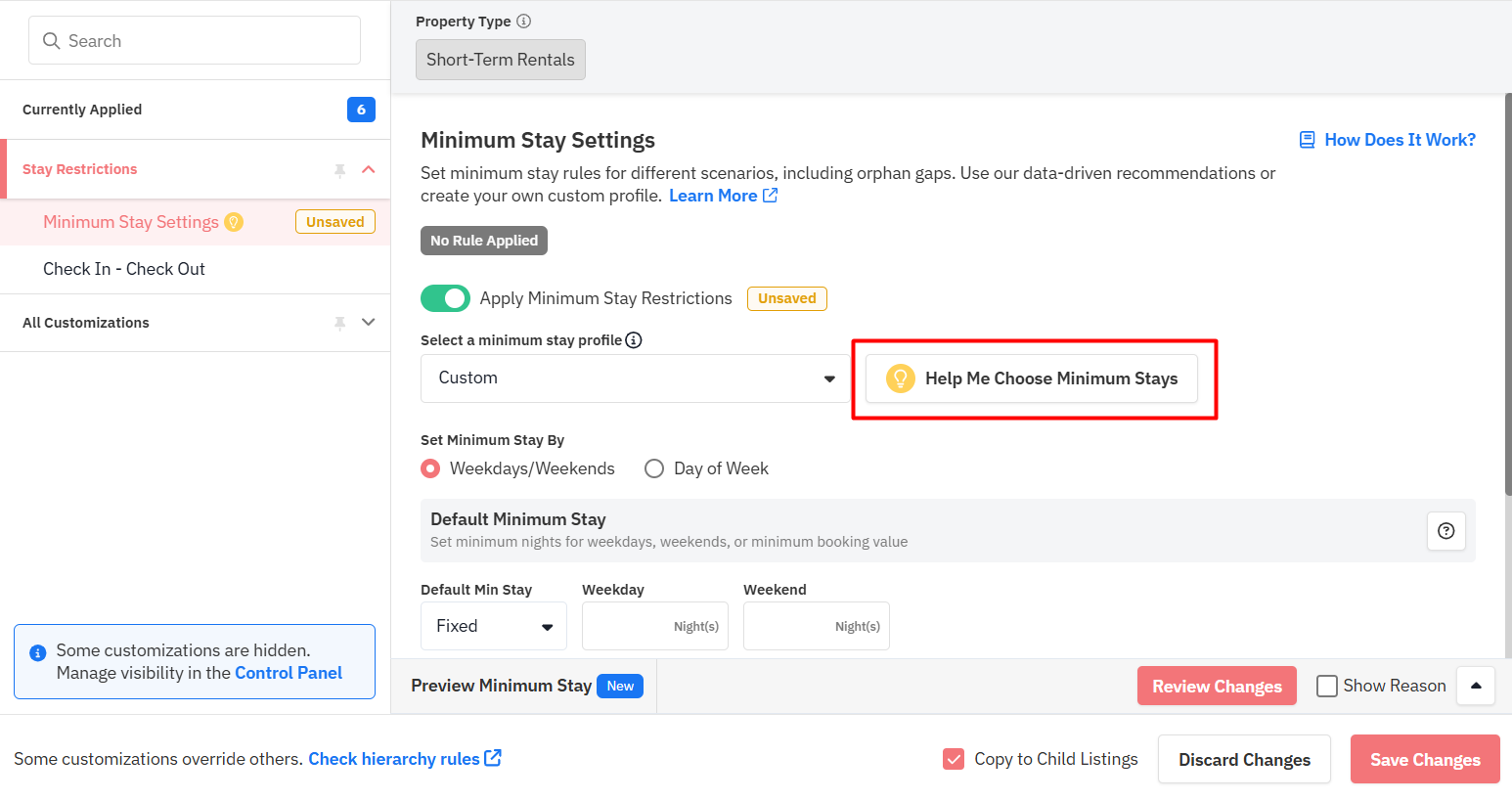Click the Property Type info icon
1512x801 pixels.
coord(524,22)
